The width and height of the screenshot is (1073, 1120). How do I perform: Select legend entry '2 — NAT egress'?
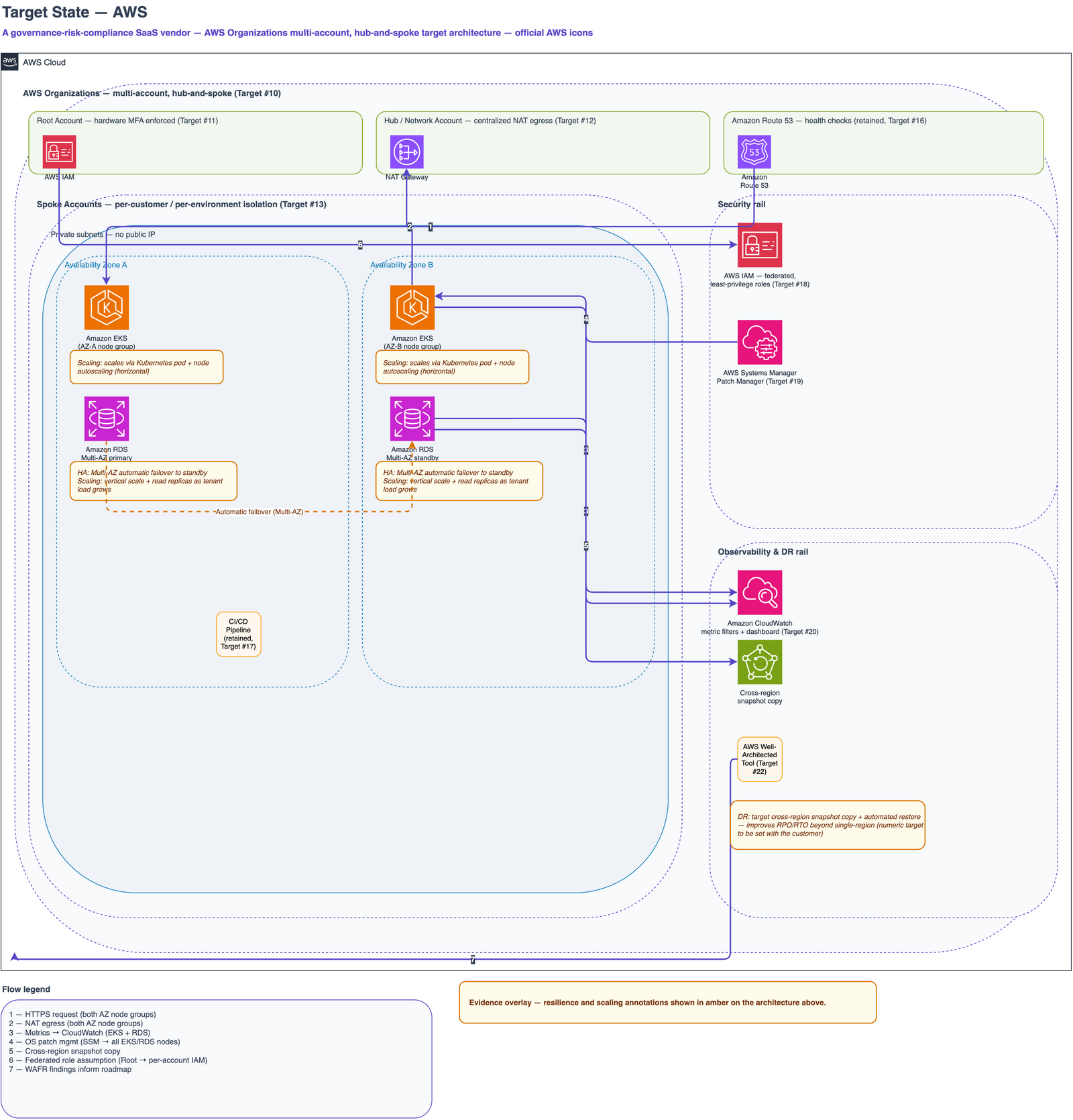[x=76, y=1024]
